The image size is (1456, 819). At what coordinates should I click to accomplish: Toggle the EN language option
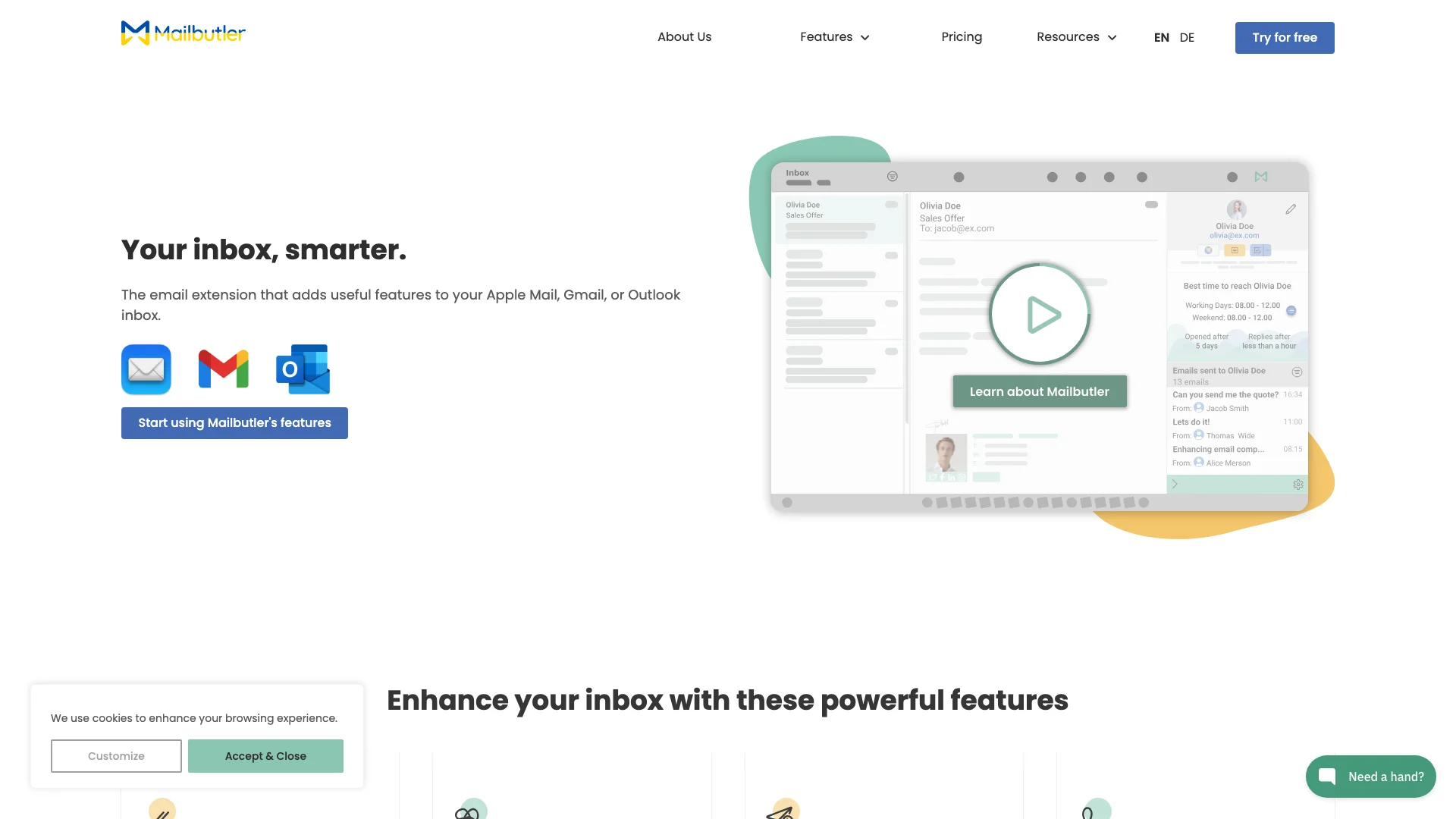click(1161, 38)
